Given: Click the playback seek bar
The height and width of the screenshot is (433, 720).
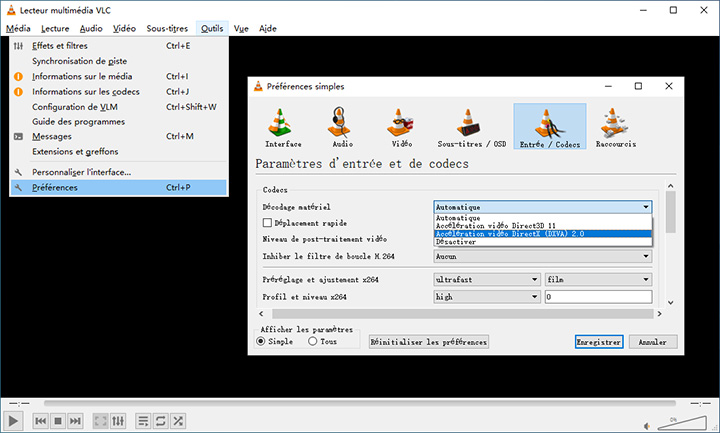Looking at the screenshot, I should [x=360, y=403].
